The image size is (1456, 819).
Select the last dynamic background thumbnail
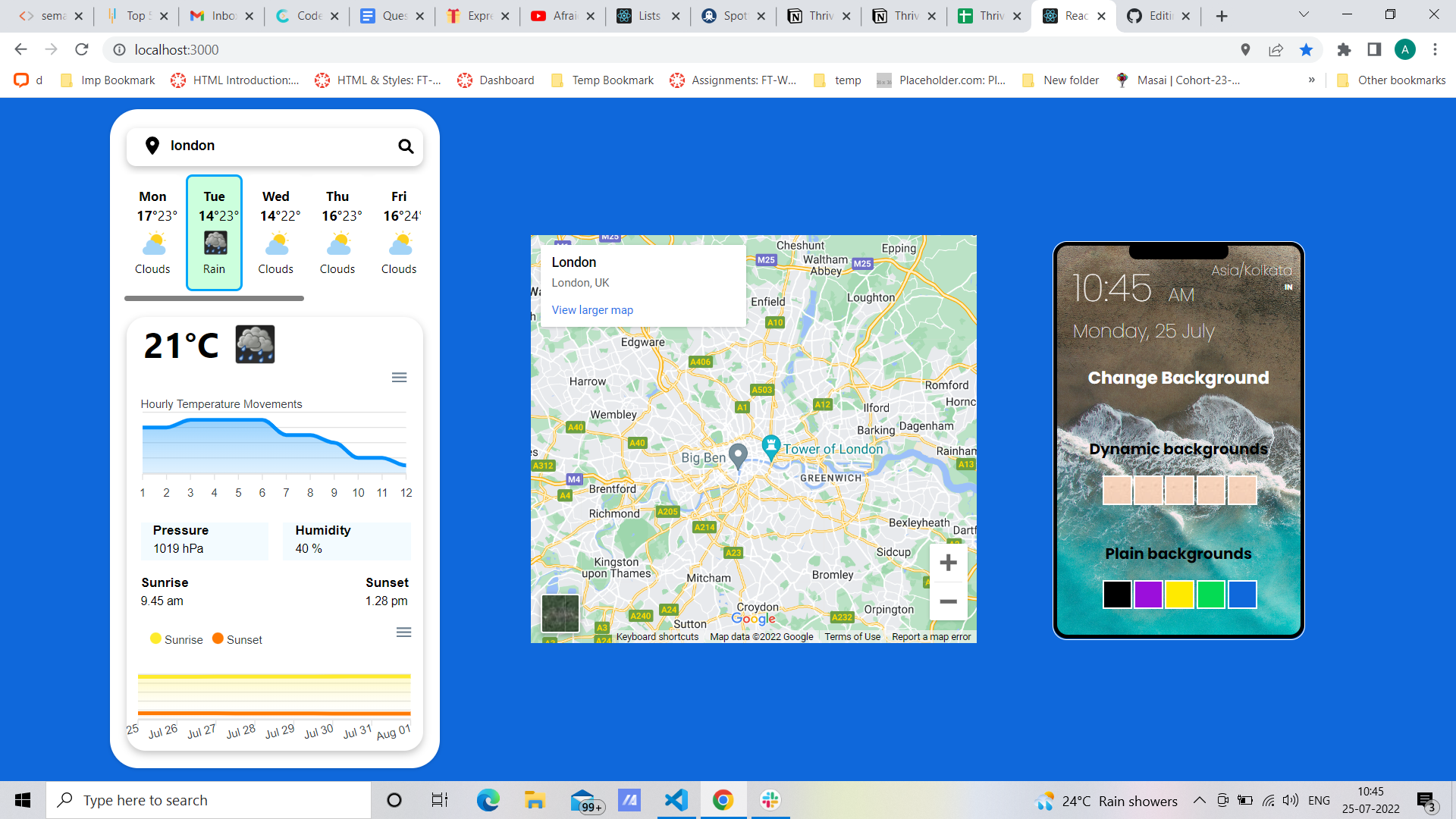(x=1242, y=490)
